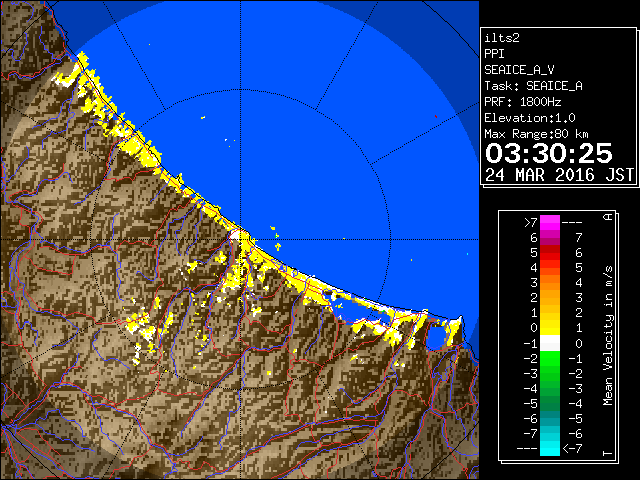The image size is (640, 480).
Task: Click the "Mean Velocity in m/s" legend title
Action: [608, 336]
